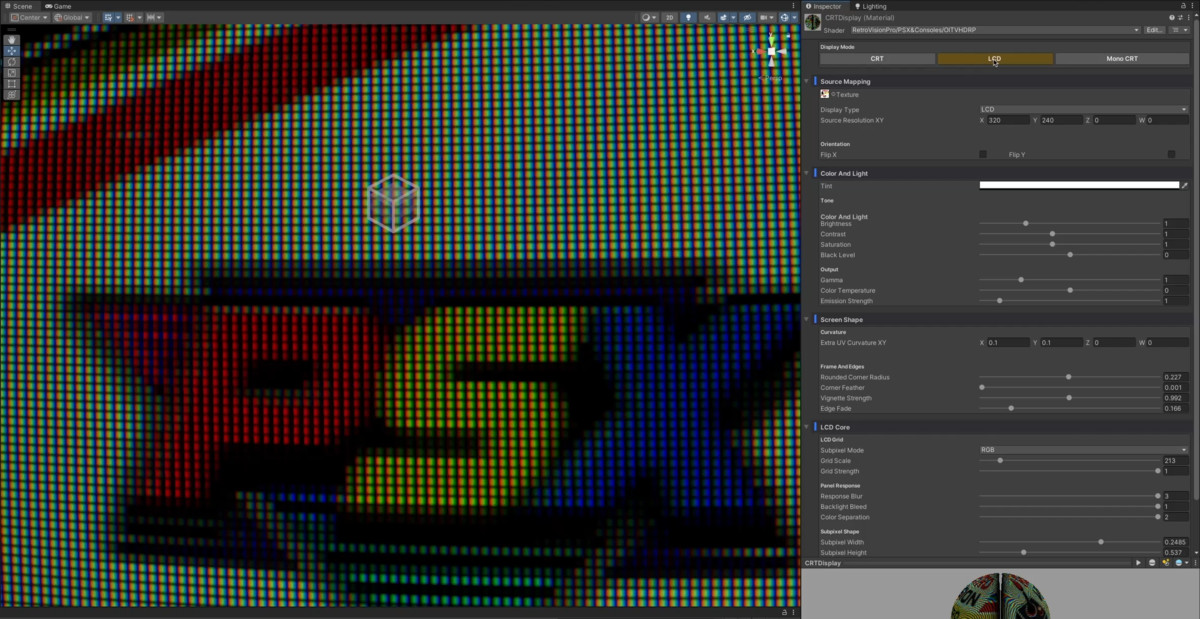Viewport: 1200px width, 619px height.
Task: Enable Flip Y checkbox
Action: (x=1171, y=154)
